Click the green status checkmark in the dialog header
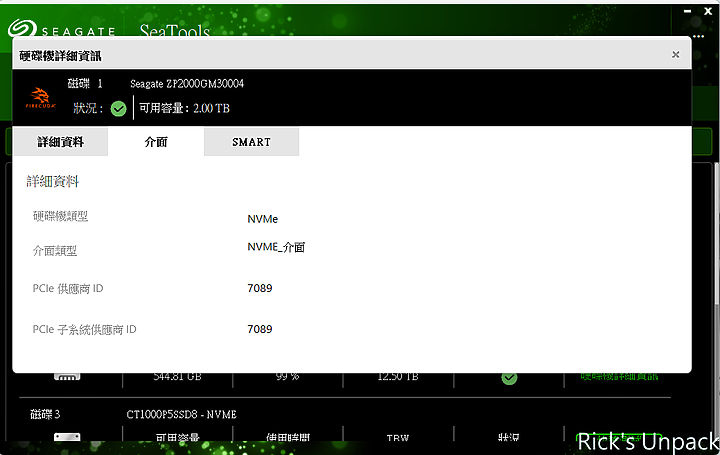 coord(118,109)
